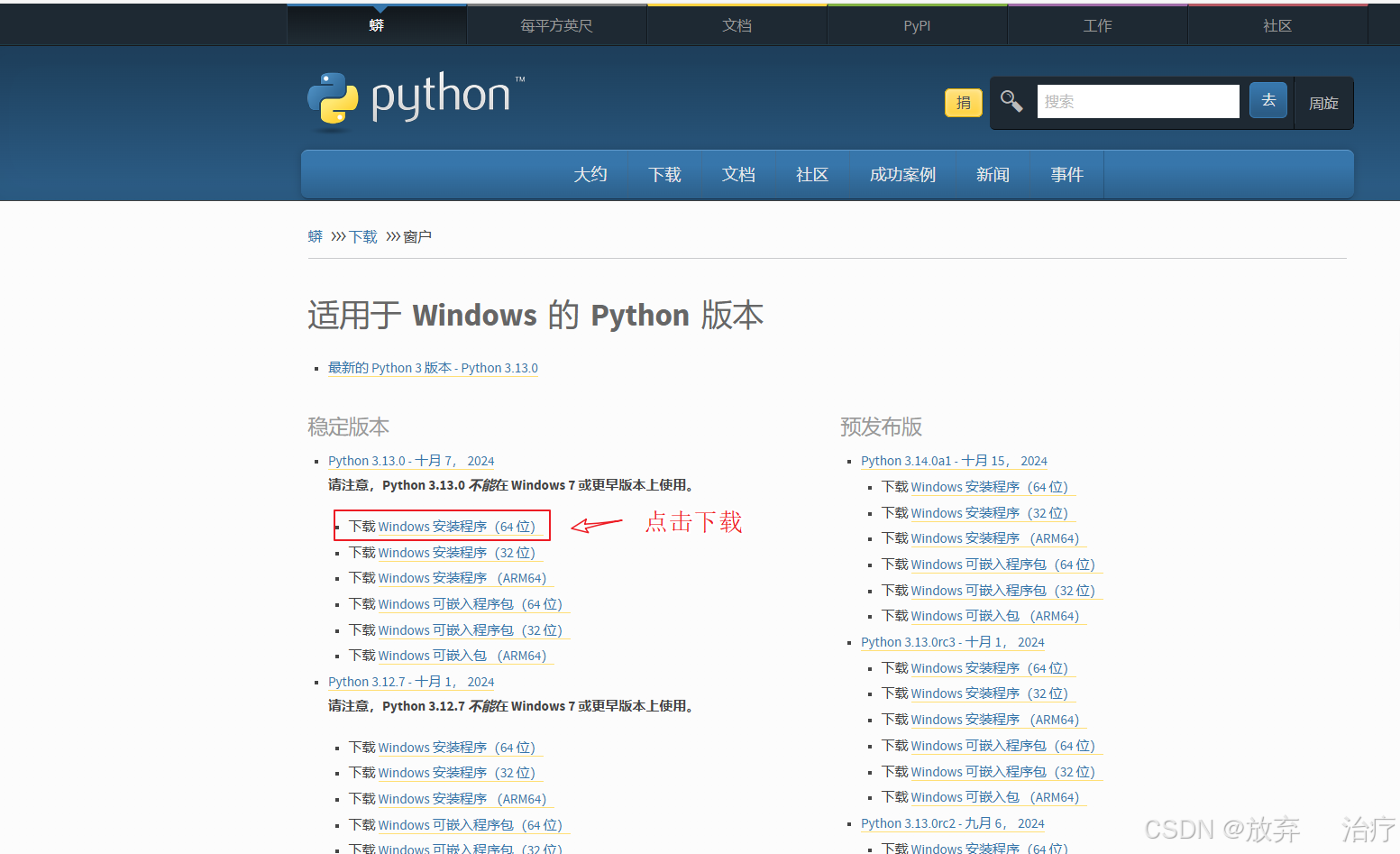The height and width of the screenshot is (854, 1400).
Task: Click the 蟒 breadcrumb link
Action: pos(316,236)
